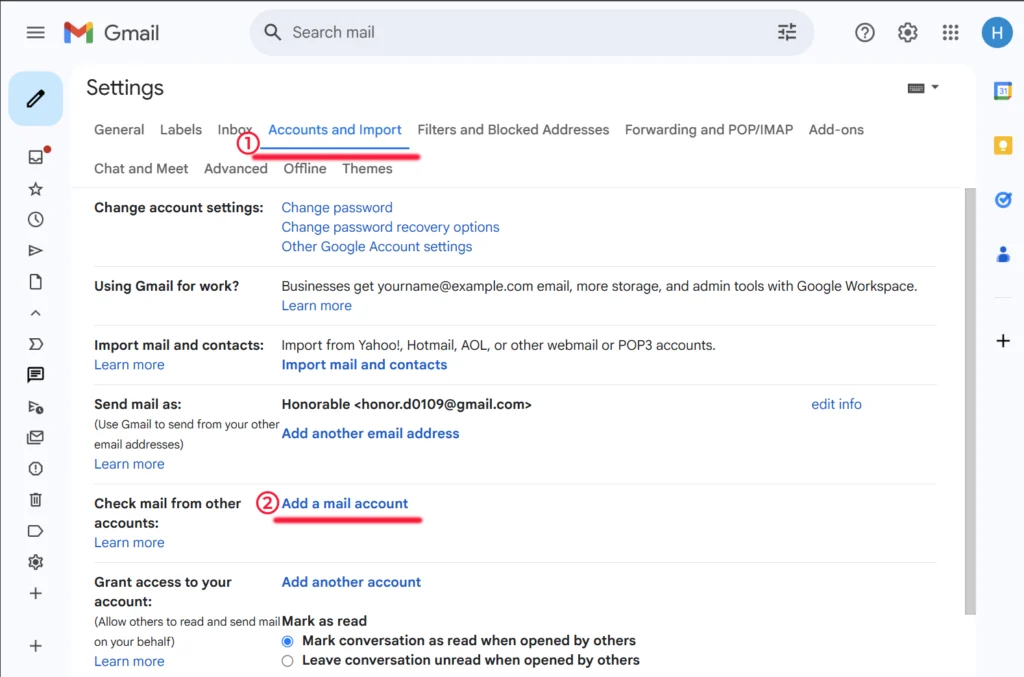Click Learn more under Import mail and contacts label
Screen dimensions: 1024x677
tap(129, 365)
